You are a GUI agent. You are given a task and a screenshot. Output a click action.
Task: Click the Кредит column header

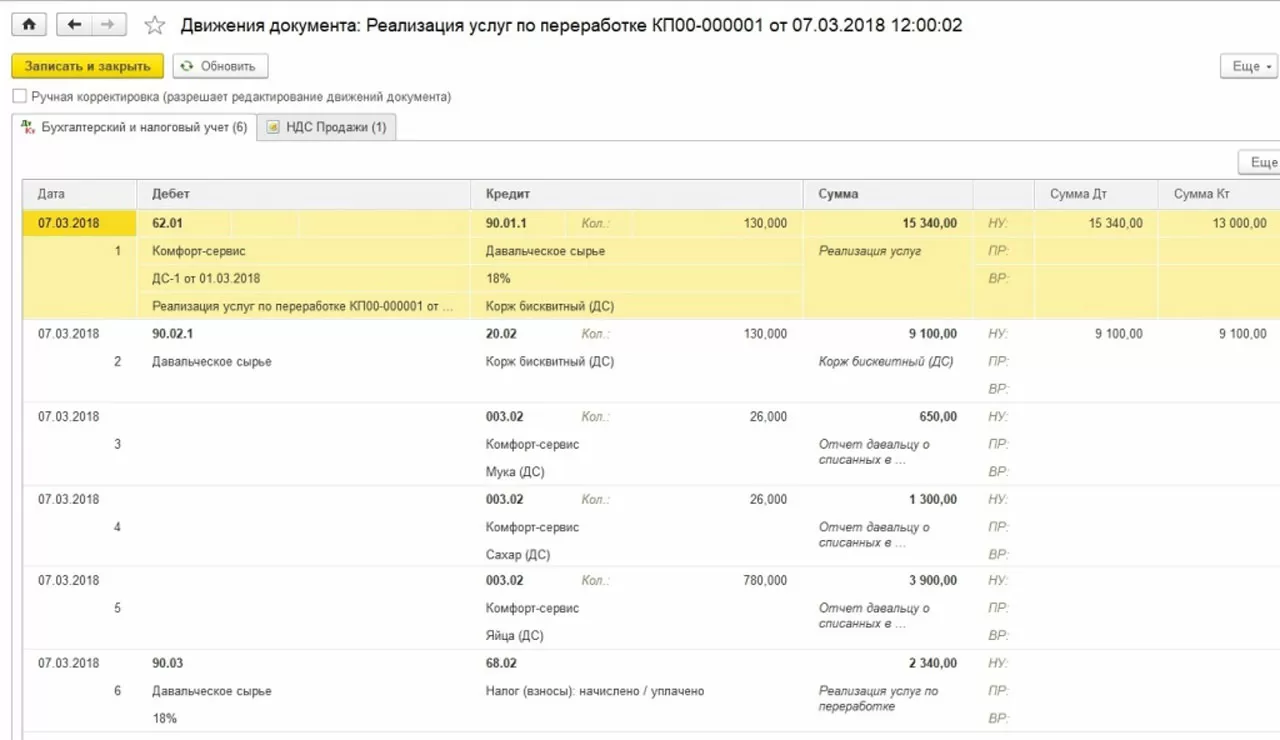(x=508, y=194)
